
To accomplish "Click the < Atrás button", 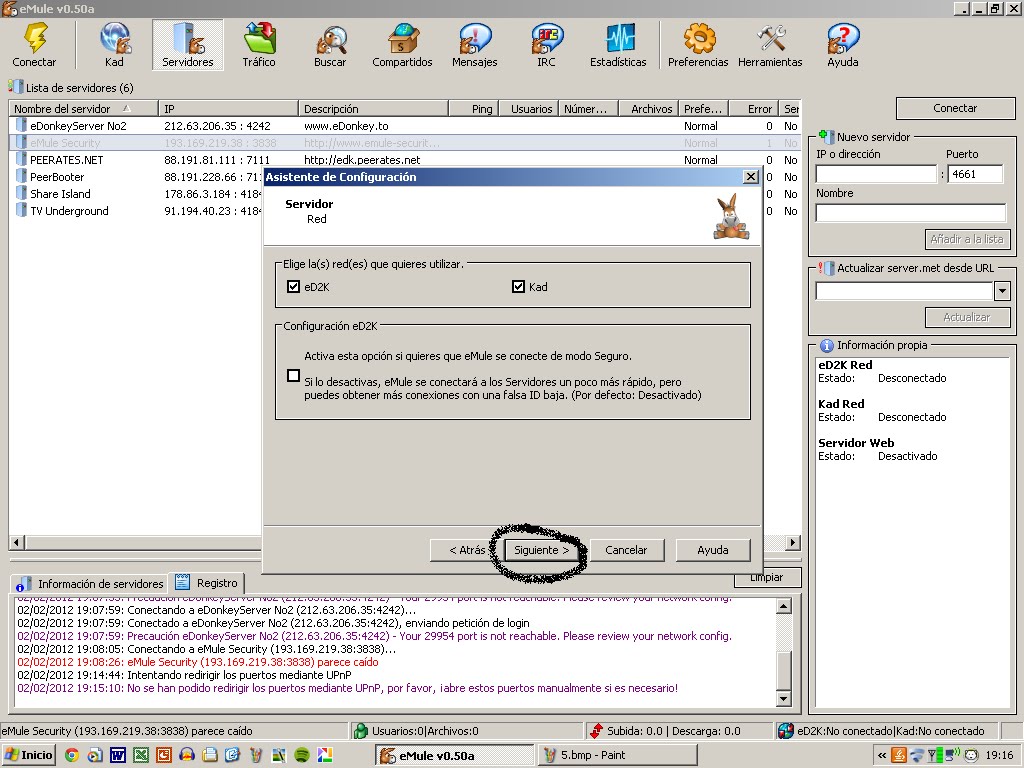I will [x=467, y=550].
